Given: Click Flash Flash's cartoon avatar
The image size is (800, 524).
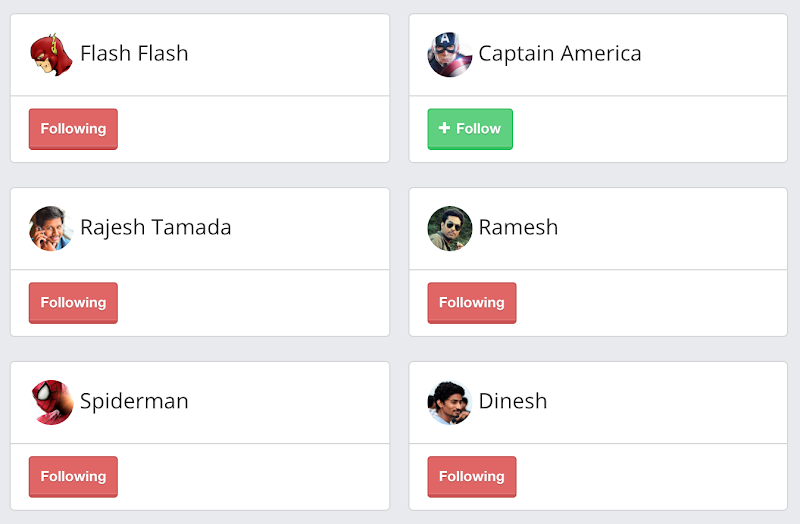Looking at the screenshot, I should pos(51,54).
